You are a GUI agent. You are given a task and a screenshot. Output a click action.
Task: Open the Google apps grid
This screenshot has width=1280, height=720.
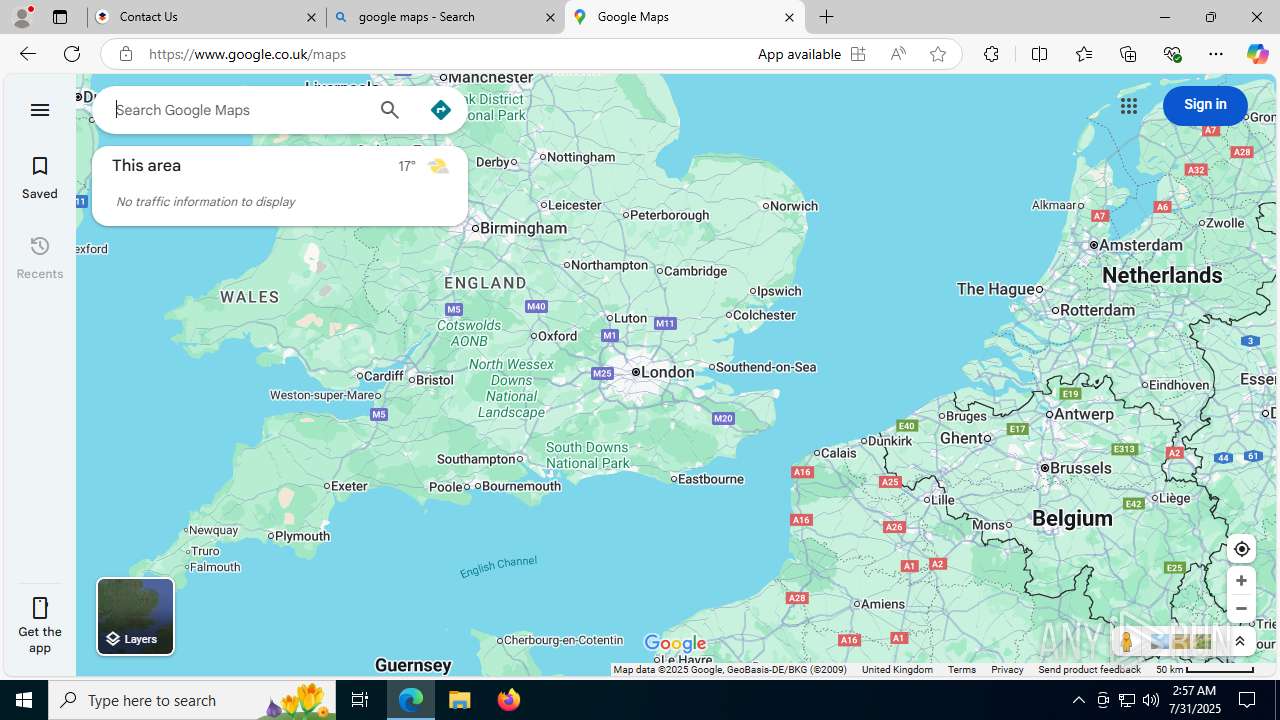point(1128,106)
